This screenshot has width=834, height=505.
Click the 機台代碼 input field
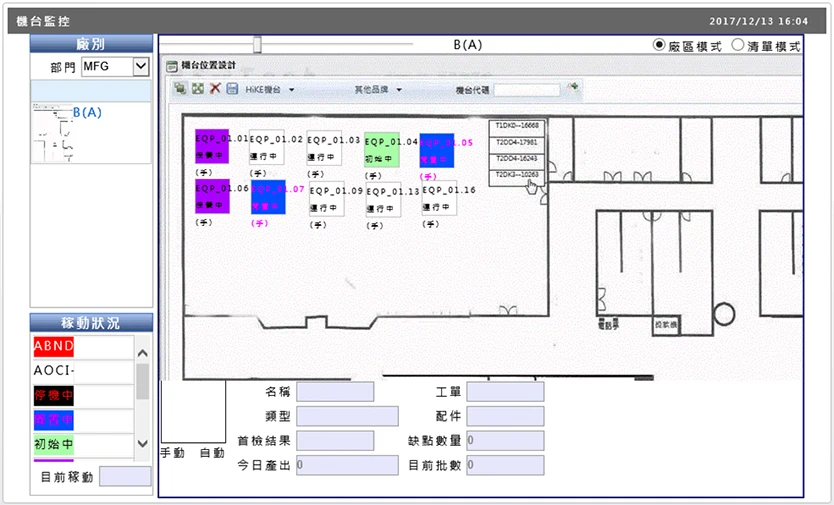[527, 90]
